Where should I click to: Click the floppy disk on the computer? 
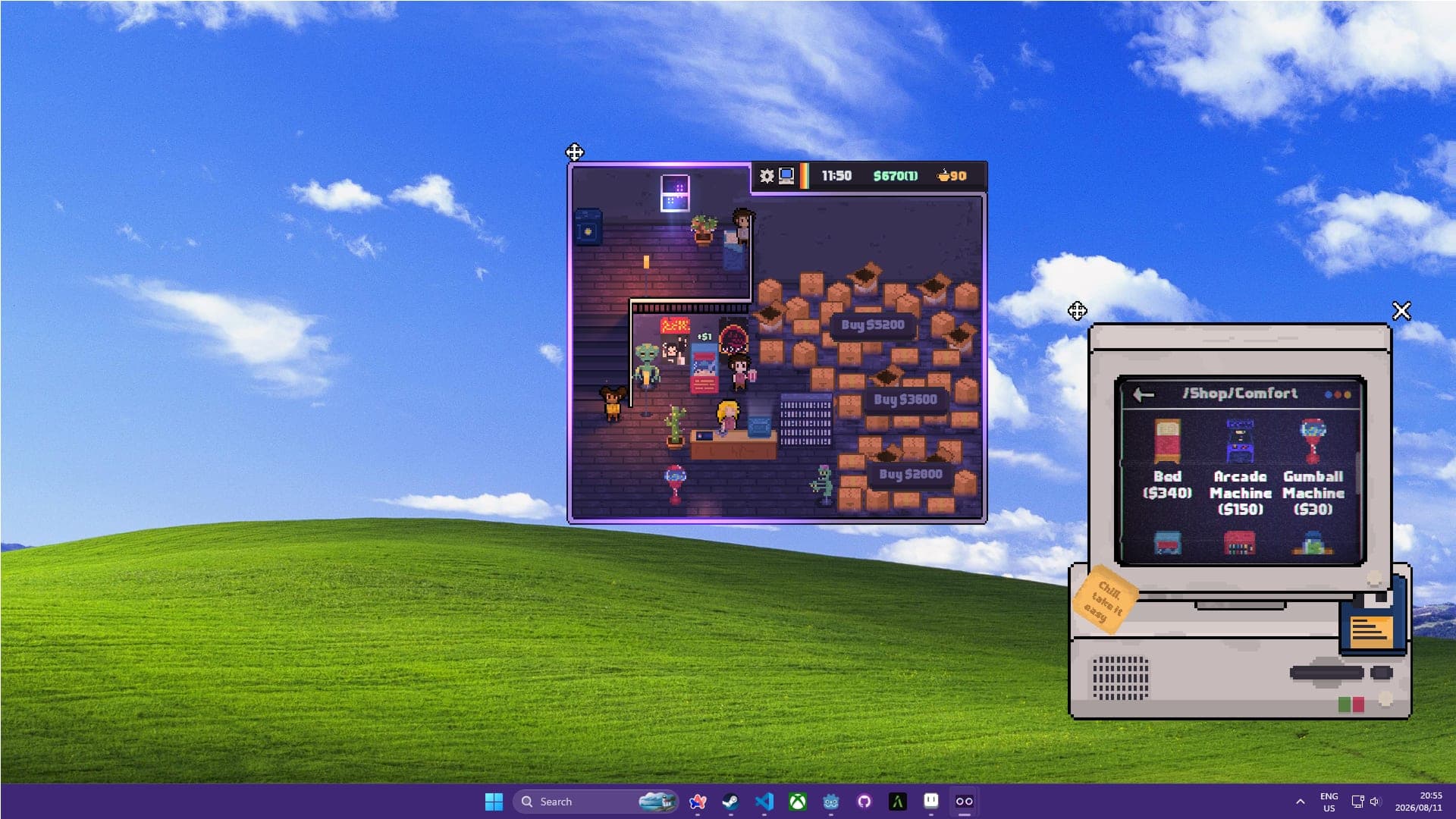click(x=1373, y=620)
